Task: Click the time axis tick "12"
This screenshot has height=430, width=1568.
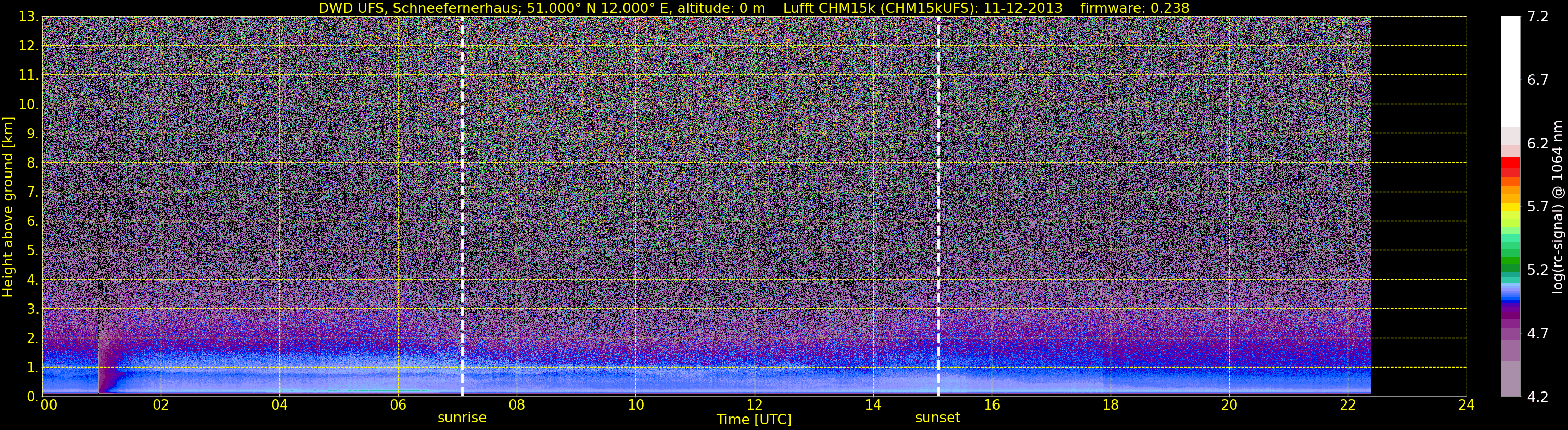Action: (x=754, y=406)
